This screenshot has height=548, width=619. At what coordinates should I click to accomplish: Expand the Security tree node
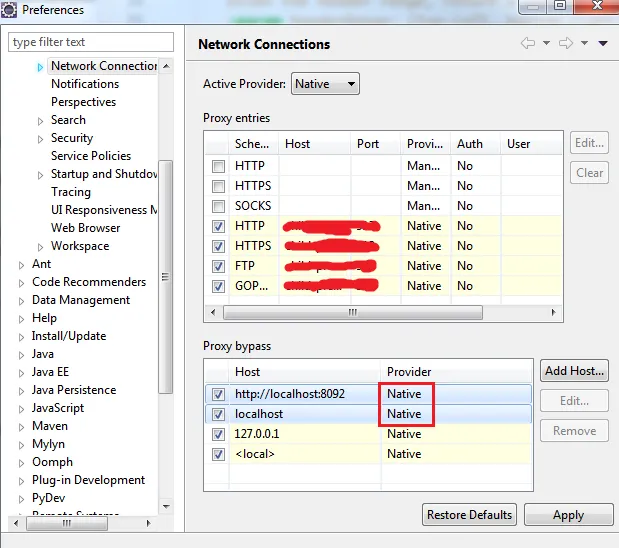(x=40, y=139)
